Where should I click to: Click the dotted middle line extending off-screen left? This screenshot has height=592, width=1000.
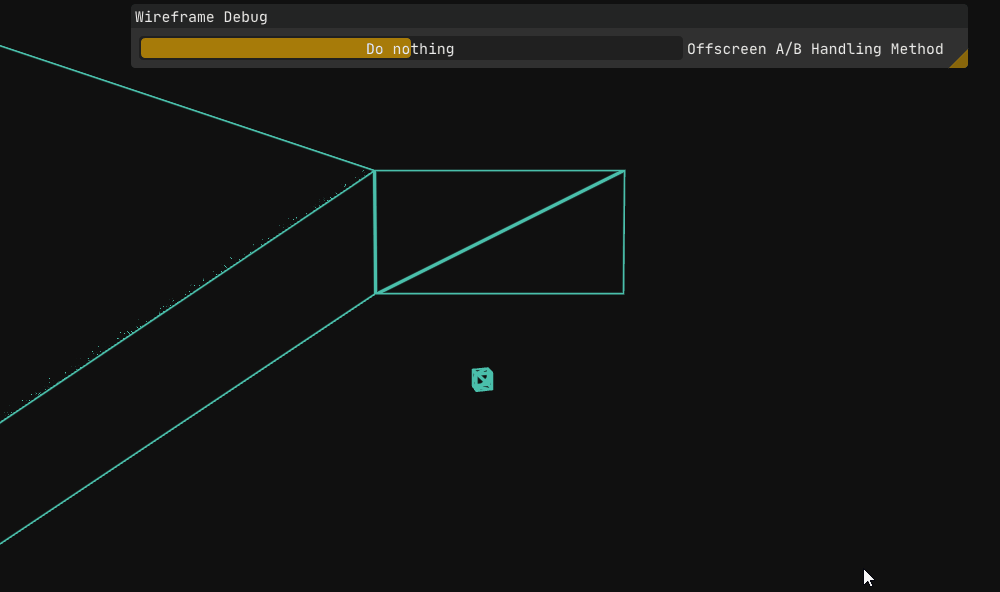click(x=187, y=297)
